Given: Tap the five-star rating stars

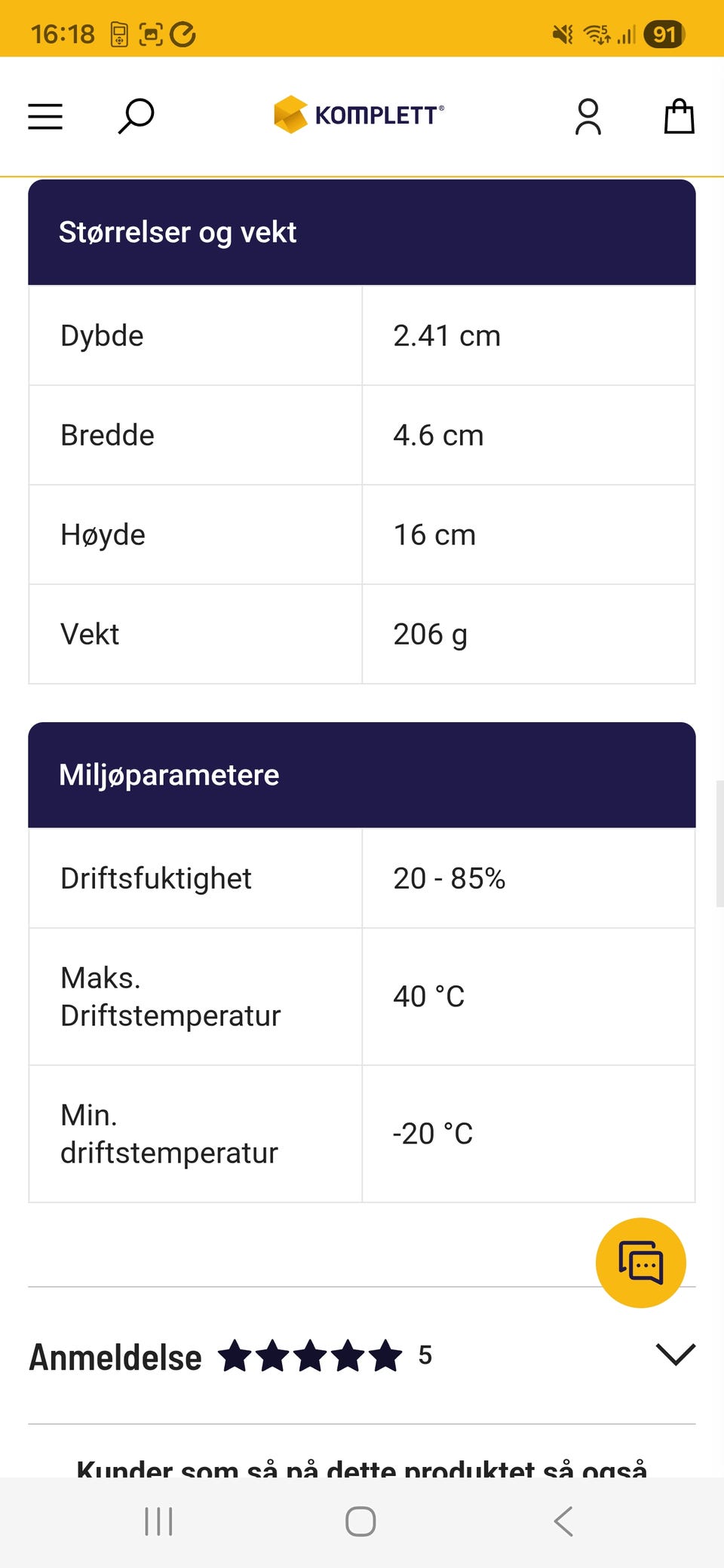Looking at the screenshot, I should 310,1355.
